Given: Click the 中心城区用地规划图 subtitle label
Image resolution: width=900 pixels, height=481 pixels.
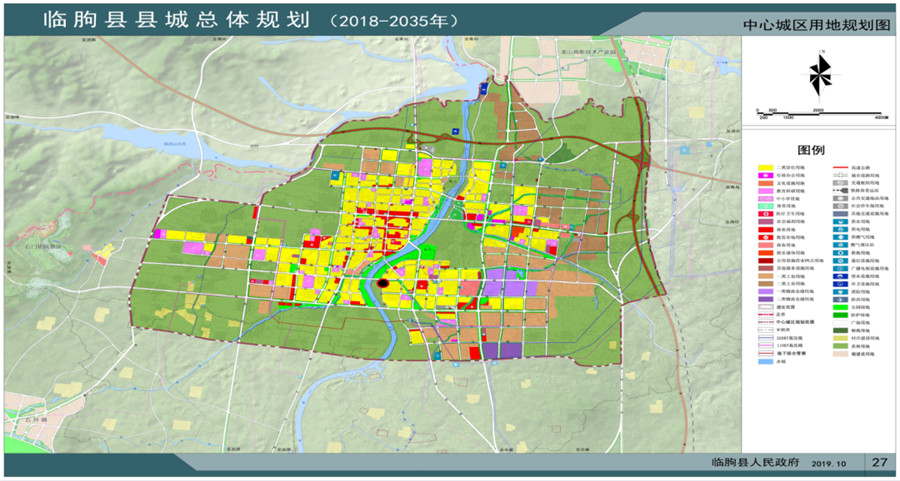Looking at the screenshot, I should click(816, 24).
